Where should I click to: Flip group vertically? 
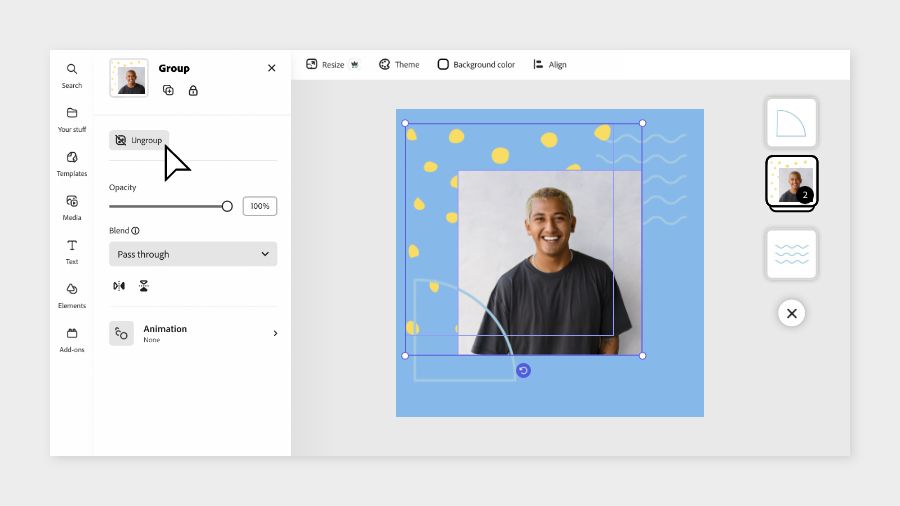[x=143, y=286]
